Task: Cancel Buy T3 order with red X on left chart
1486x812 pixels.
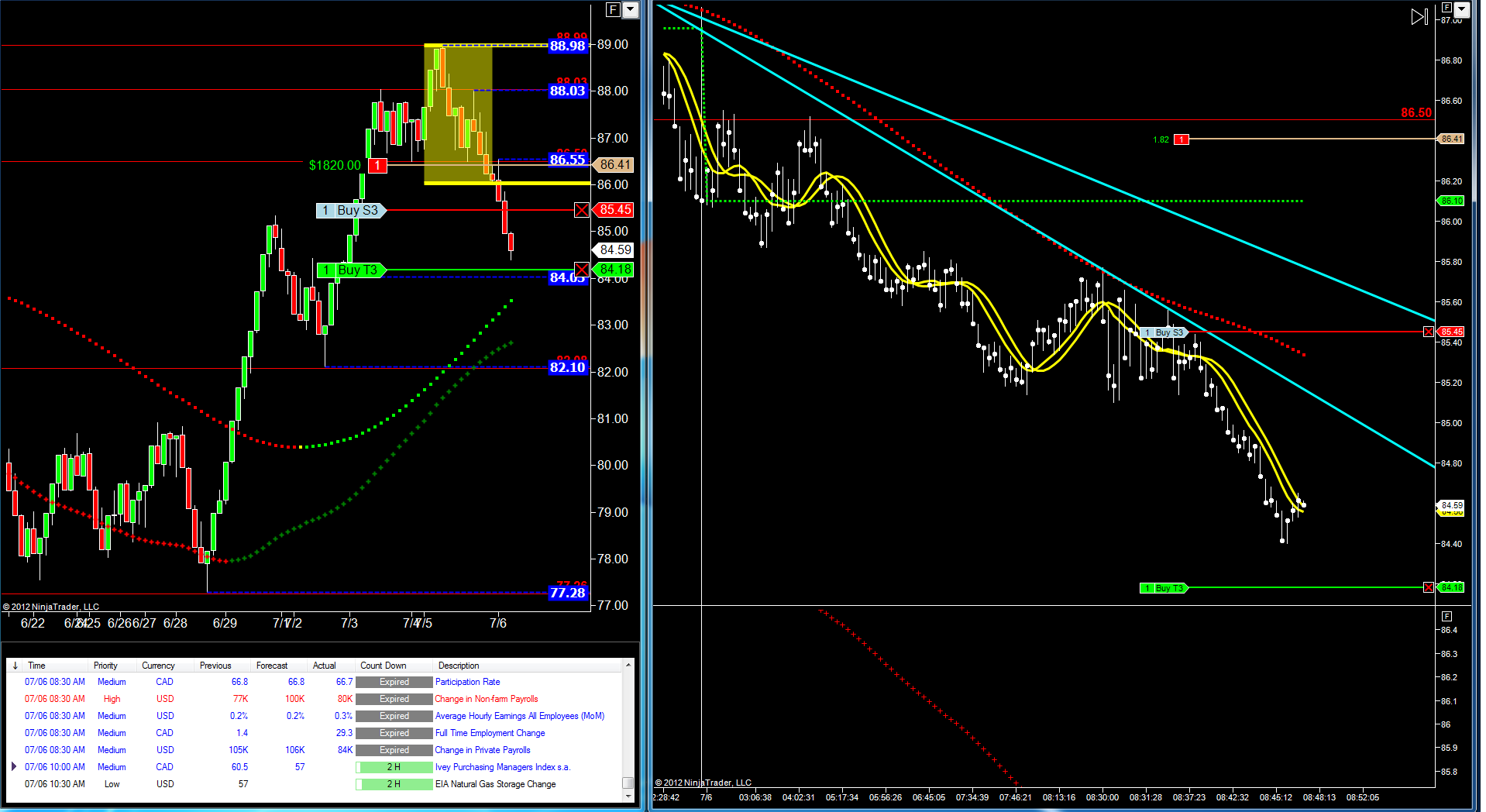Action: tap(582, 270)
